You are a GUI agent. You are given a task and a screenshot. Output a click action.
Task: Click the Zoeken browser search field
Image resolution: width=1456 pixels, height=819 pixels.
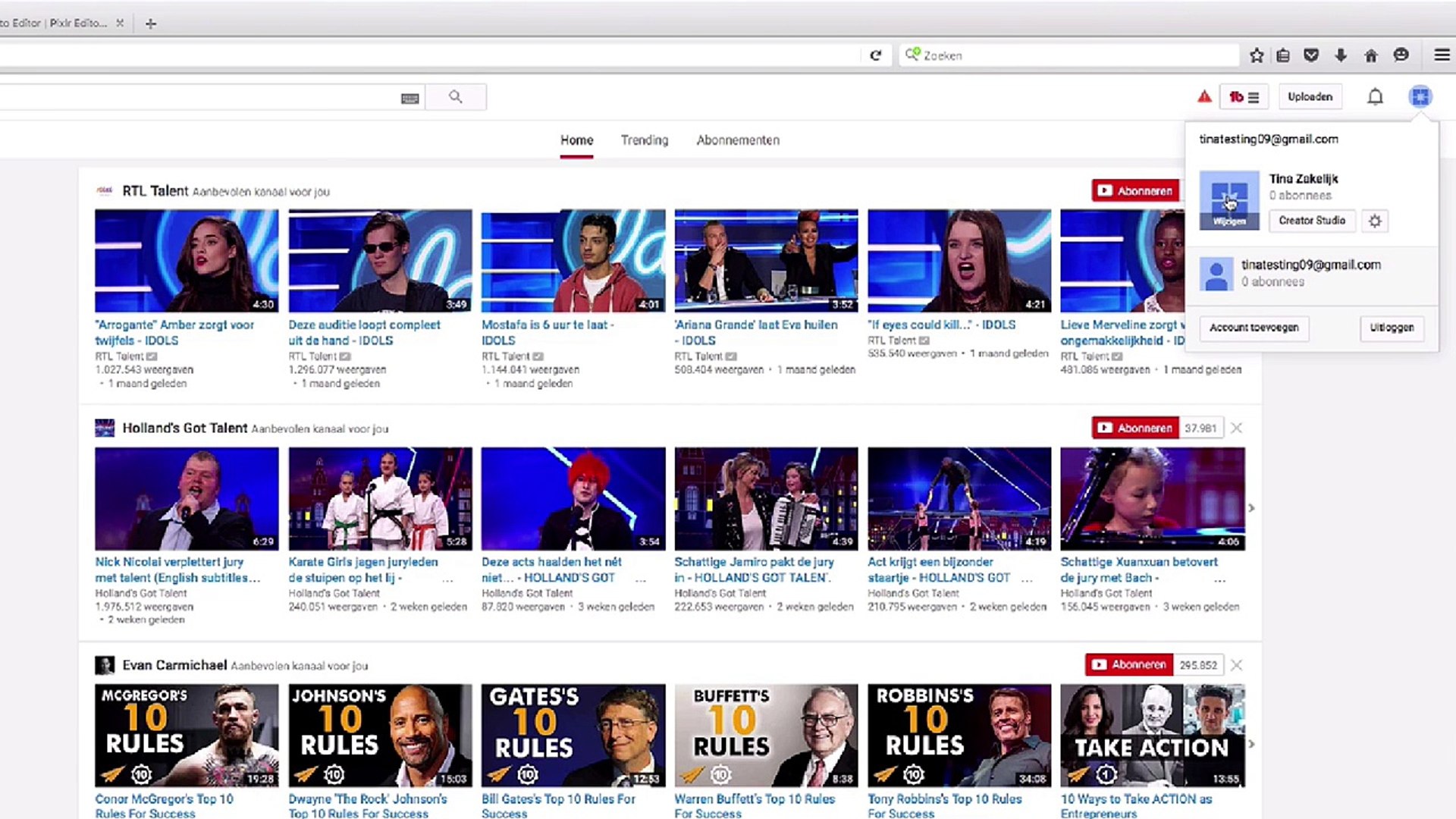point(1069,55)
